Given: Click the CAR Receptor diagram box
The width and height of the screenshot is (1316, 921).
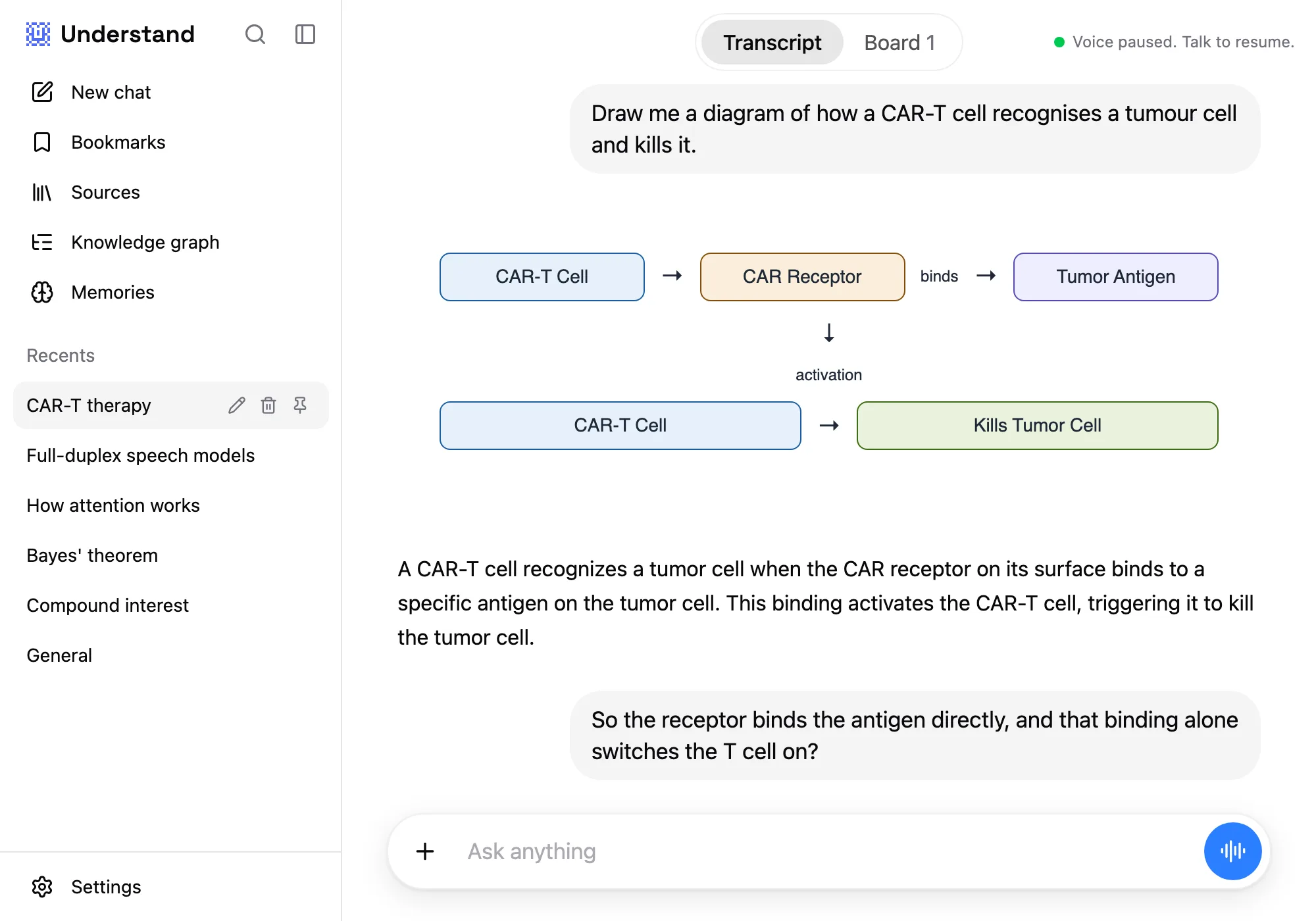Looking at the screenshot, I should [x=803, y=277].
